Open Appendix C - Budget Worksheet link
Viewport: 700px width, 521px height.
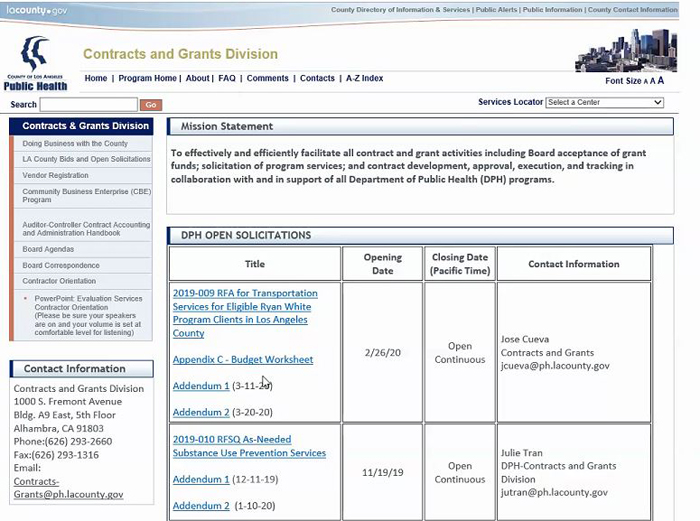(243, 359)
